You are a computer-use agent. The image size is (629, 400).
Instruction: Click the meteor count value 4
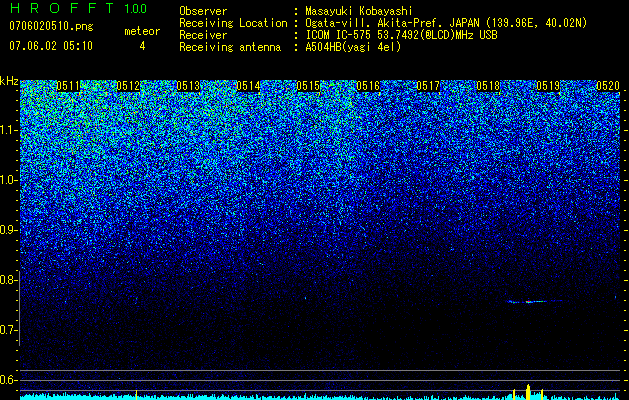[x=142, y=46]
